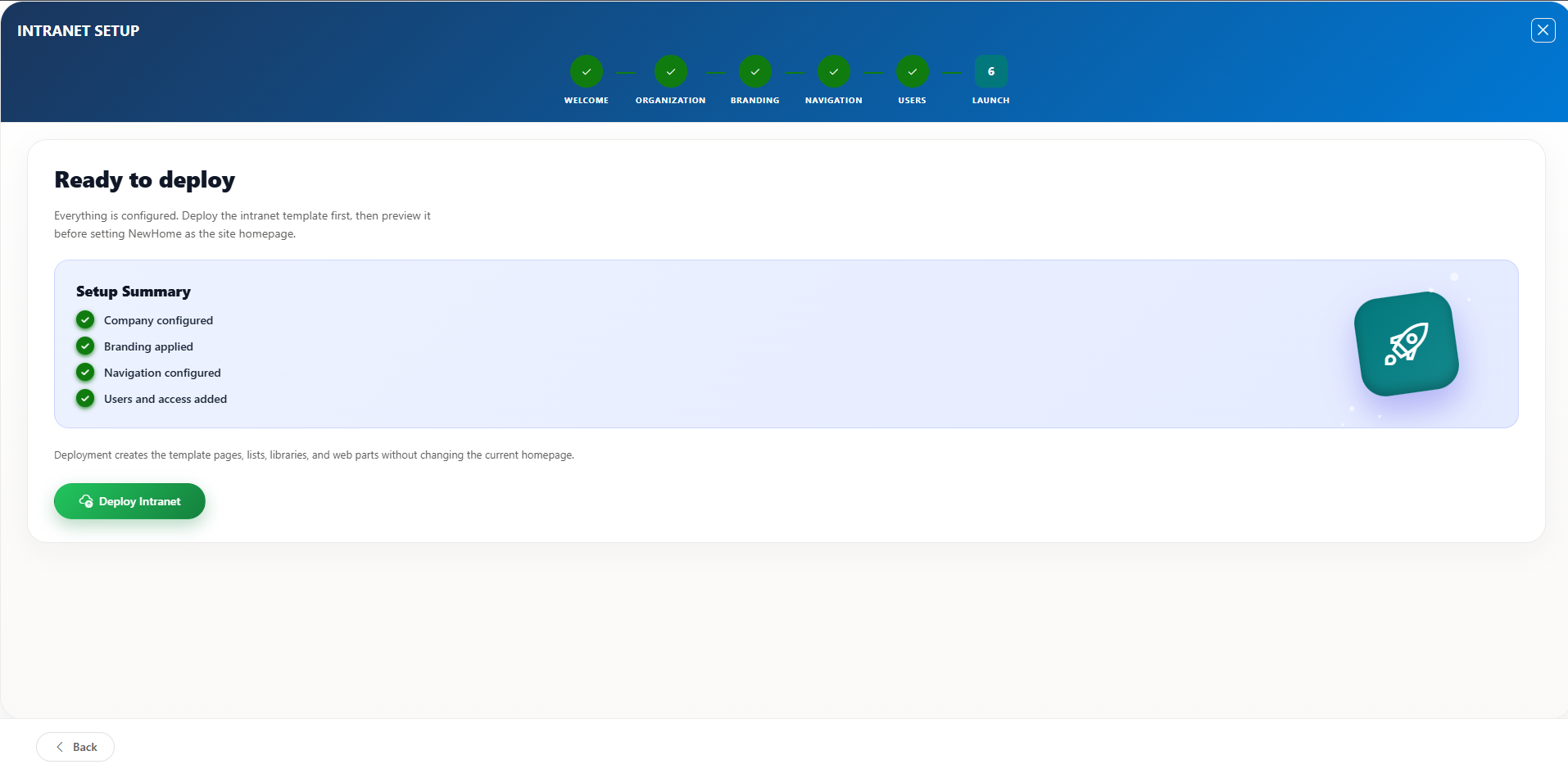Click the 'Ready to deploy' heading
Viewport: 1568px width, 769px height.
tap(145, 180)
